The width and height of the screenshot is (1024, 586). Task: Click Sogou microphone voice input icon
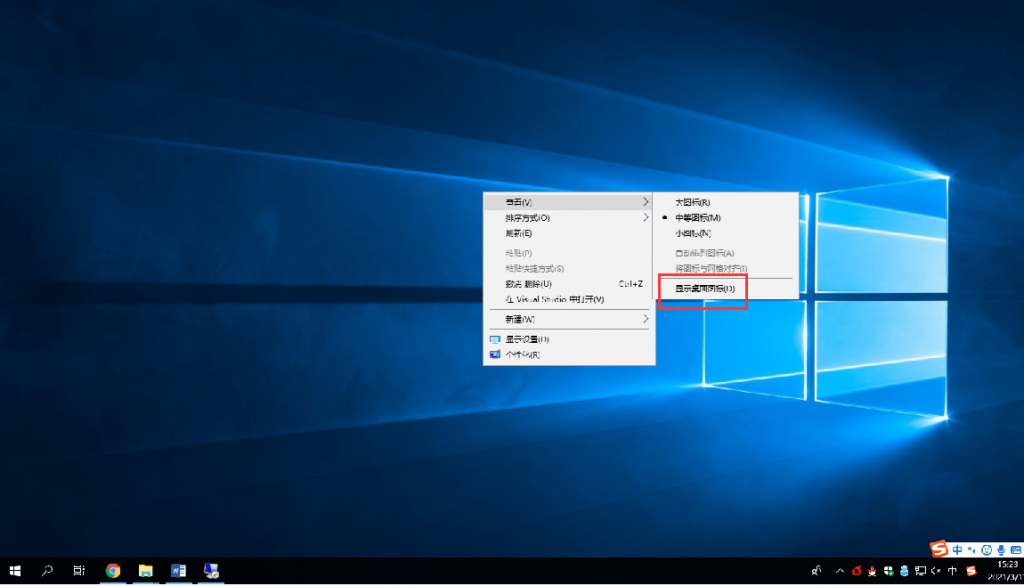1001,550
